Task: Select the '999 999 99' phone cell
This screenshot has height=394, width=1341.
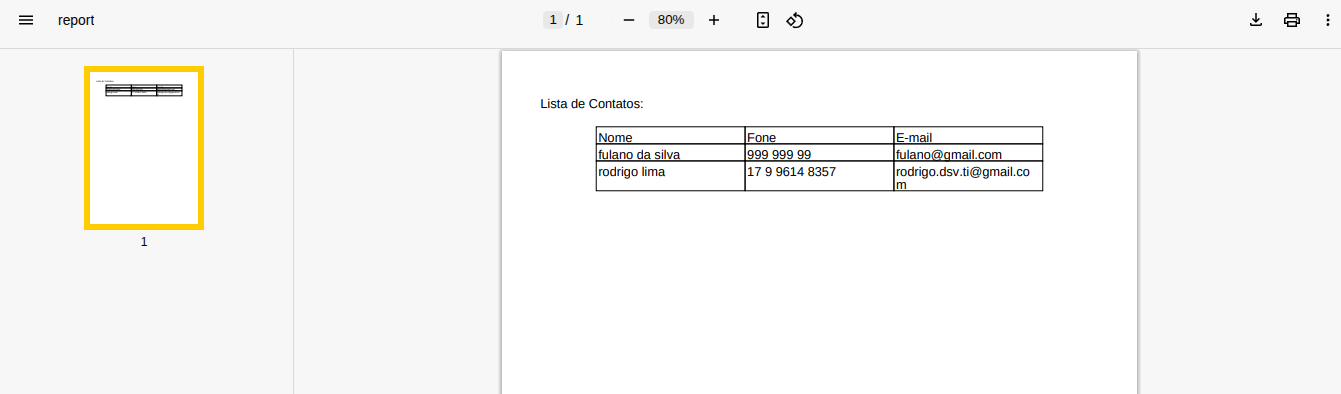Action: [x=819, y=153]
